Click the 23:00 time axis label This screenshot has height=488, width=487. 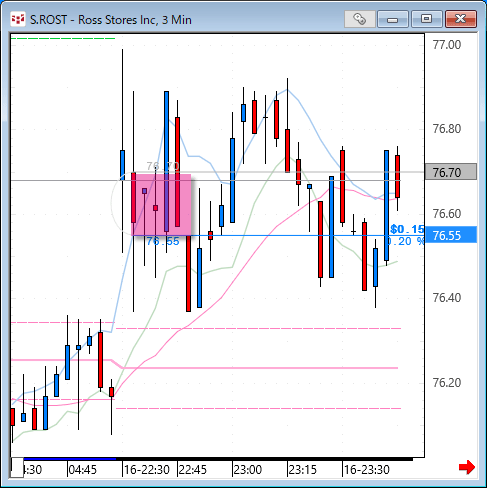[x=248, y=470]
